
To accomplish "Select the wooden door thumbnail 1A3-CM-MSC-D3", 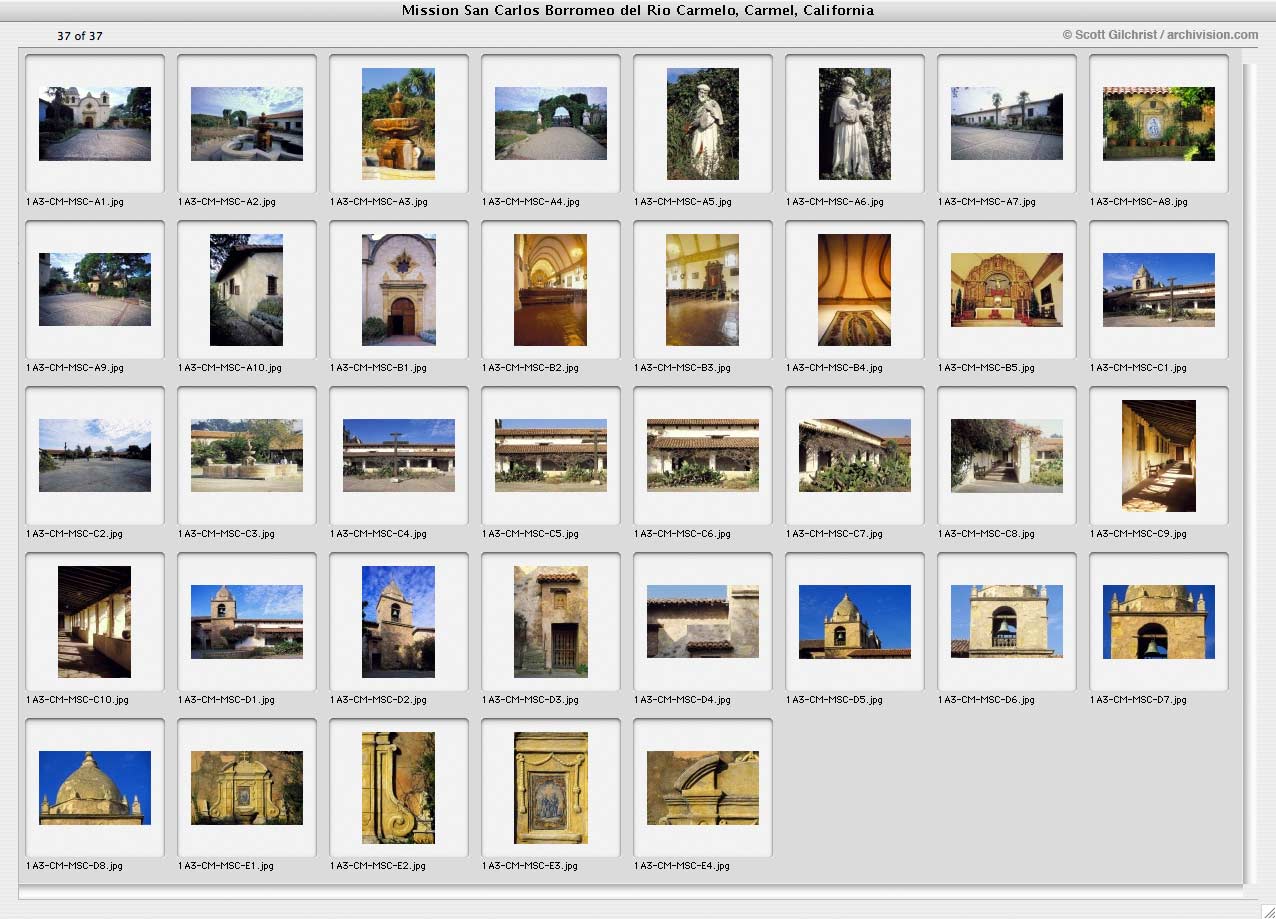I will [551, 622].
